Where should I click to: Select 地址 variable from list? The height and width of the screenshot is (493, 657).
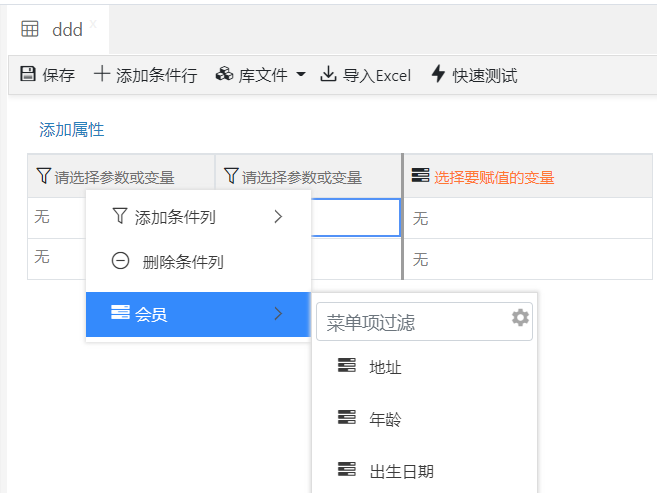[385, 367]
